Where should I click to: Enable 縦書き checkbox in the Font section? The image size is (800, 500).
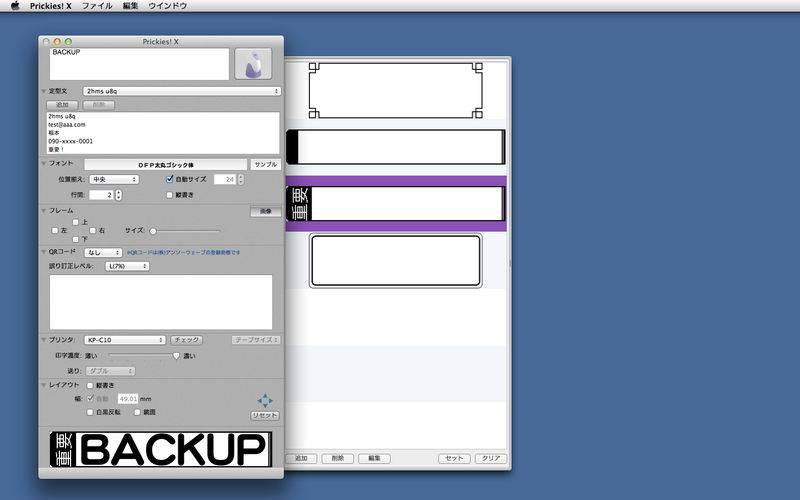pyautogui.click(x=169, y=195)
